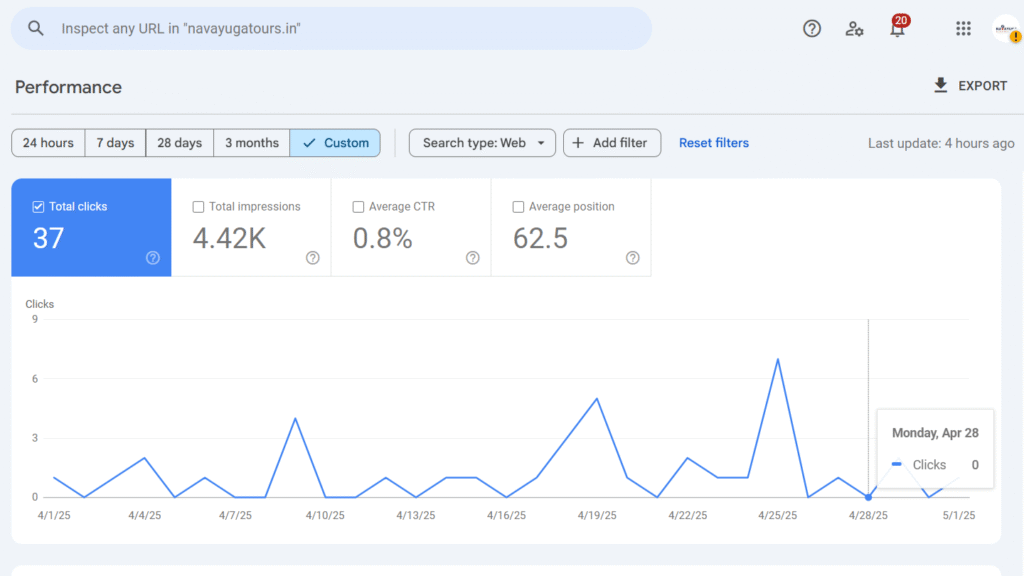This screenshot has height=576, width=1024.
Task: Click the Google apps grid icon
Action: coord(963,28)
